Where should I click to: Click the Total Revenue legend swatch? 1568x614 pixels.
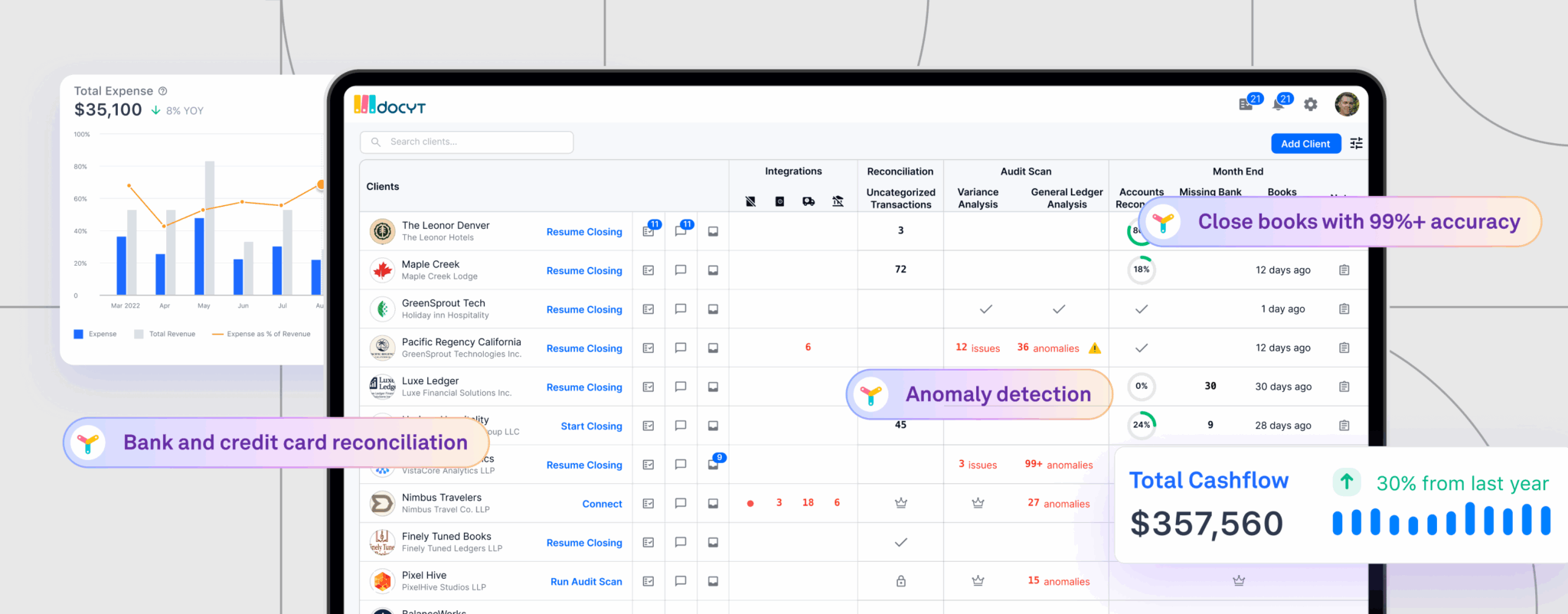pyautogui.click(x=139, y=334)
